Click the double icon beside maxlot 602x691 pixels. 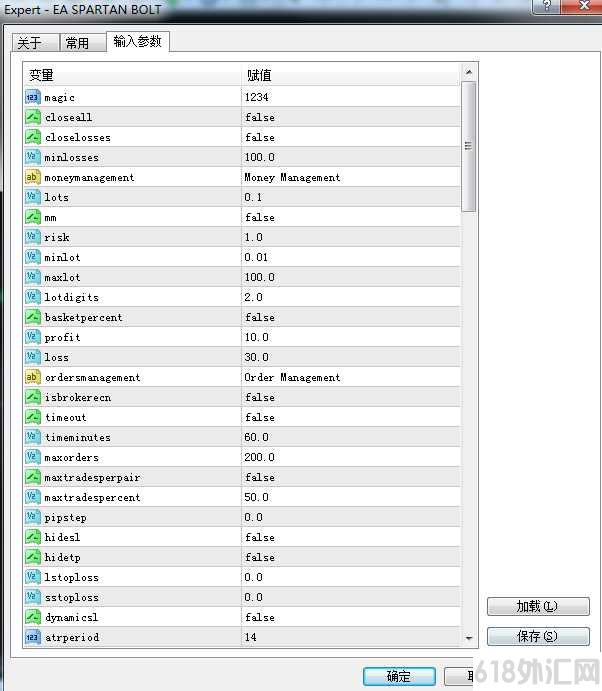point(33,277)
